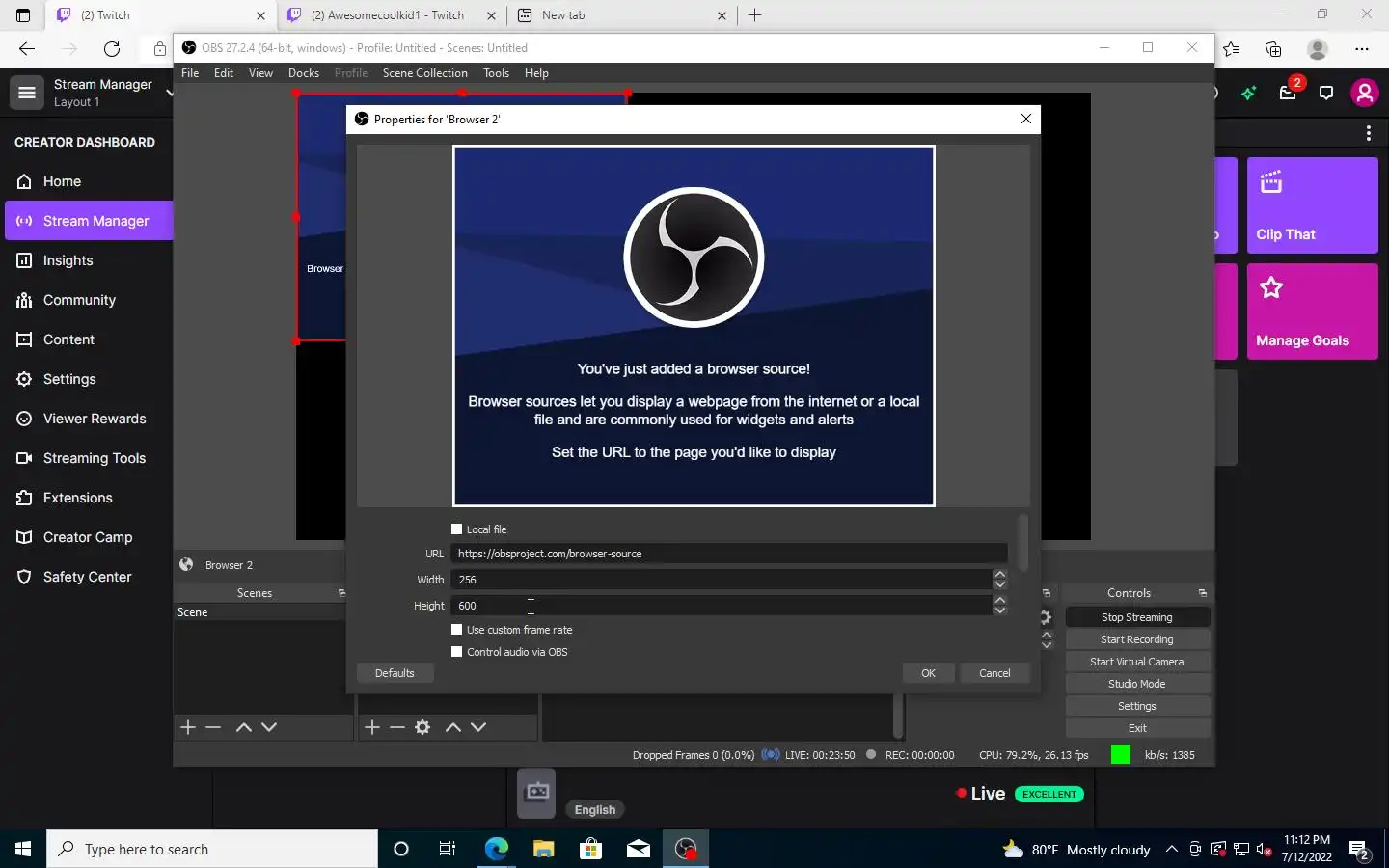The image size is (1389, 868).
Task: Open the Twitch dashboard hamburger menu
Action: pyautogui.click(x=27, y=93)
